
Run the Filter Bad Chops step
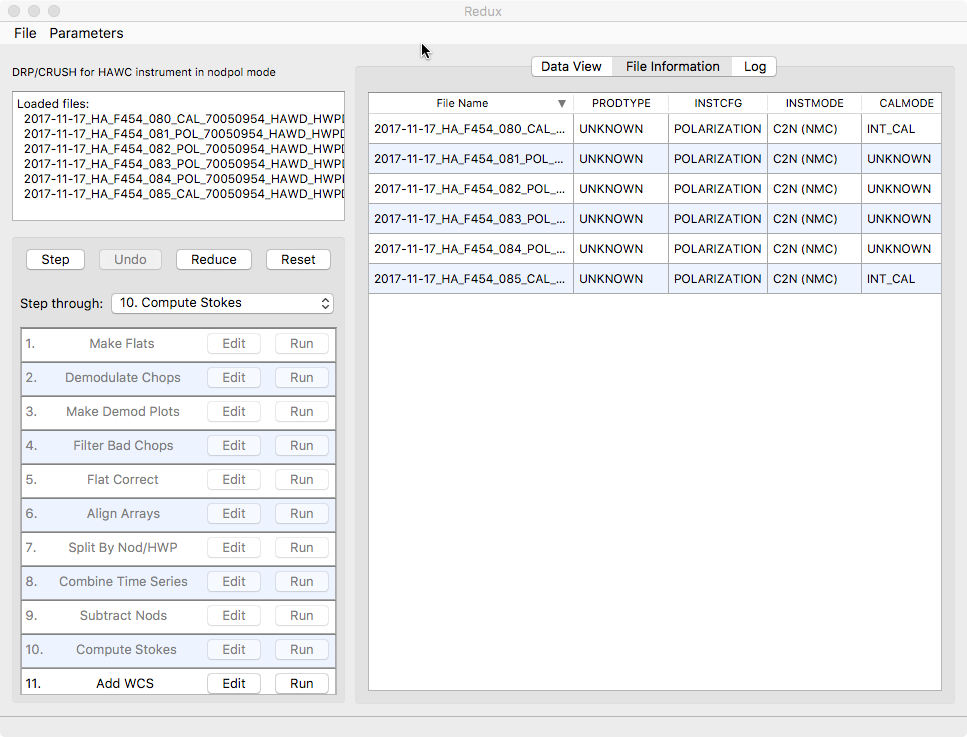tap(302, 445)
